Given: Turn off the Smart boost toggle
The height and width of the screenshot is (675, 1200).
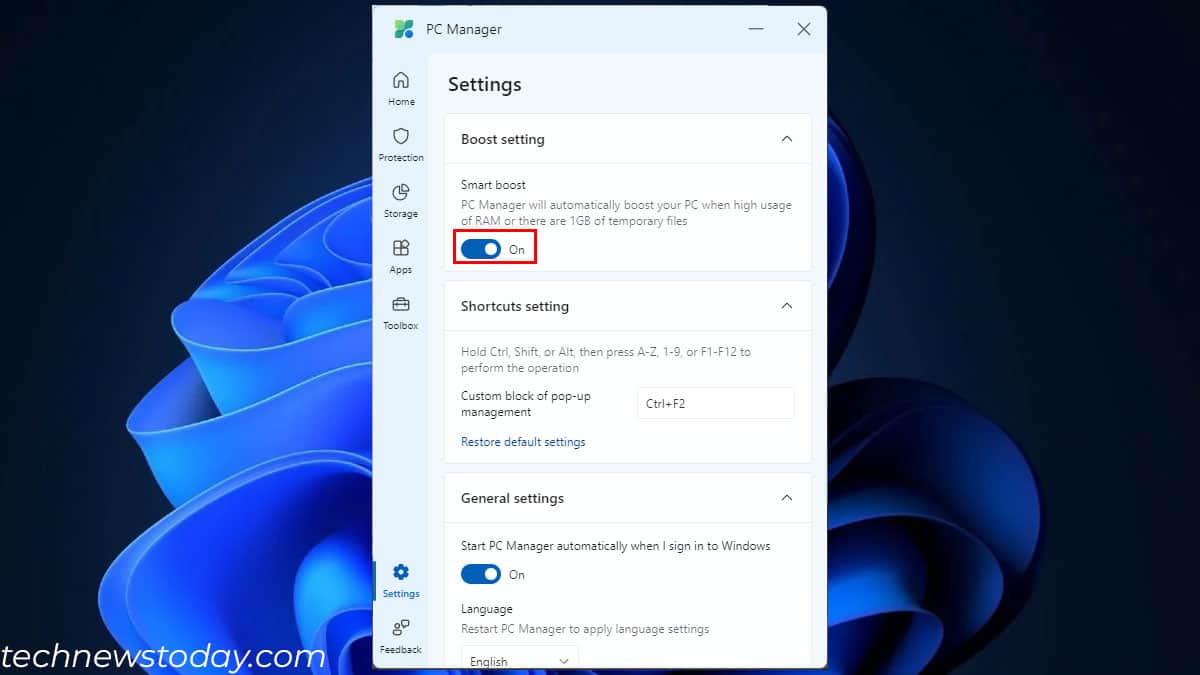Looking at the screenshot, I should [x=481, y=249].
